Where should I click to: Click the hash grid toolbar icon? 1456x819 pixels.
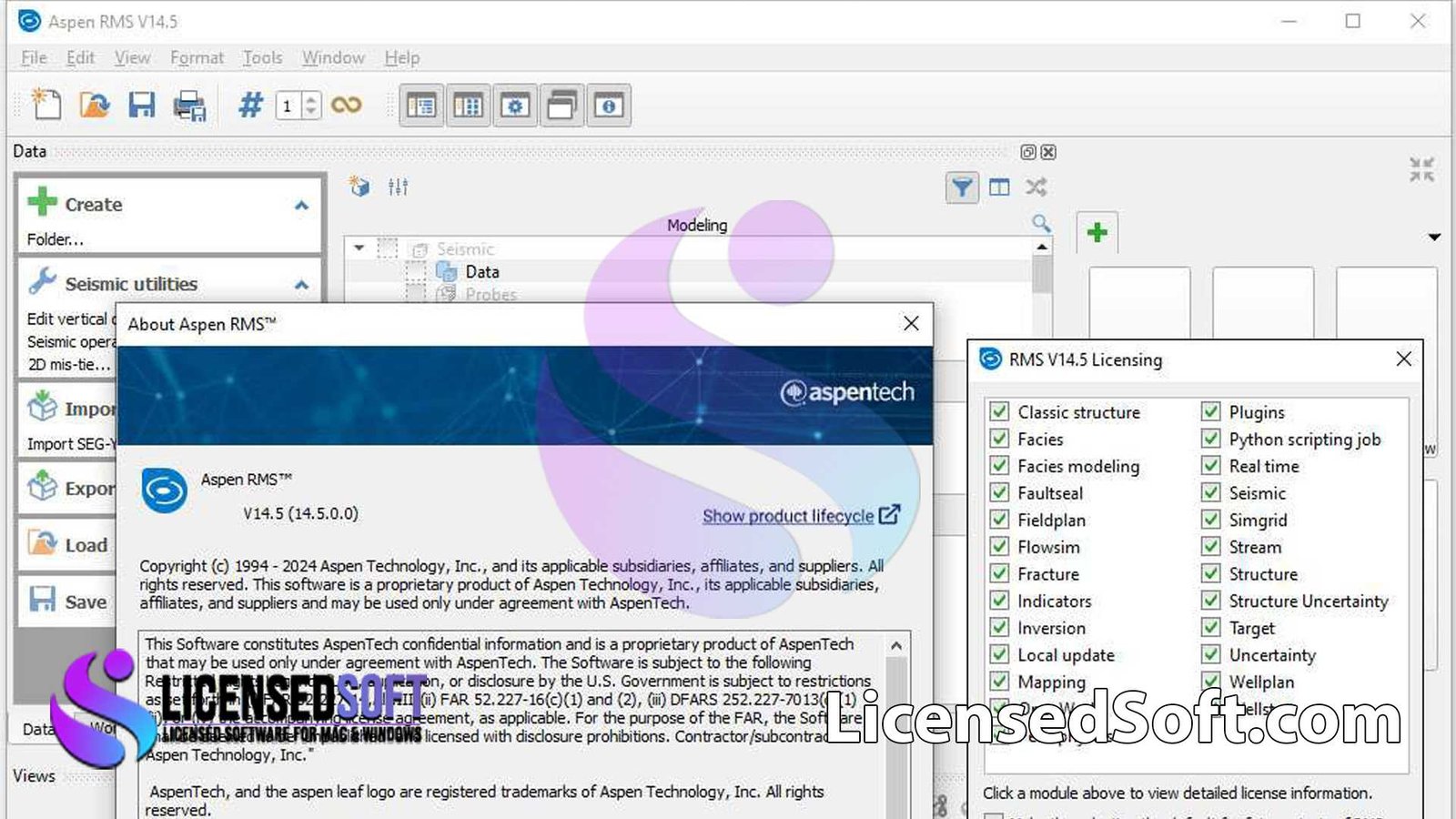(250, 105)
